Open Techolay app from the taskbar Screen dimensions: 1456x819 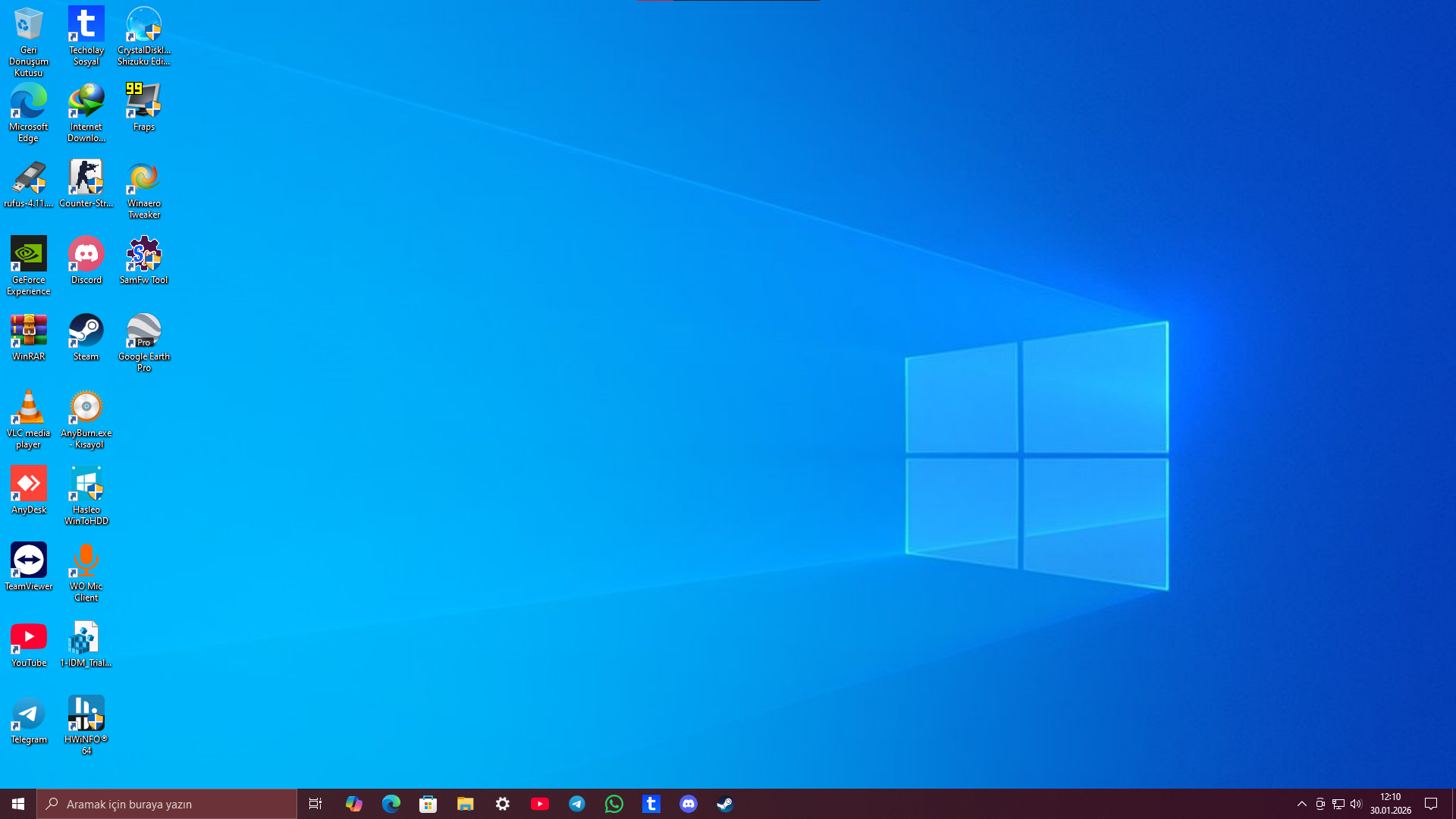click(651, 804)
